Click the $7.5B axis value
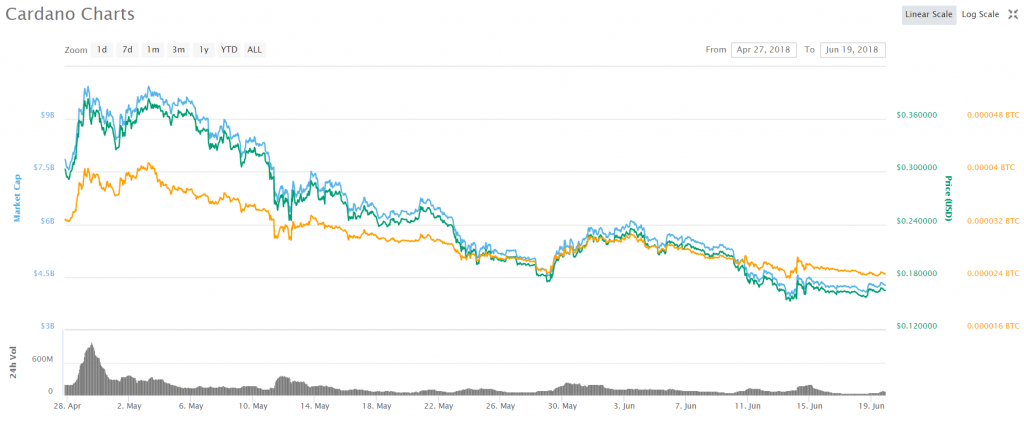Viewport: 1024px width, 423px height. click(x=44, y=168)
